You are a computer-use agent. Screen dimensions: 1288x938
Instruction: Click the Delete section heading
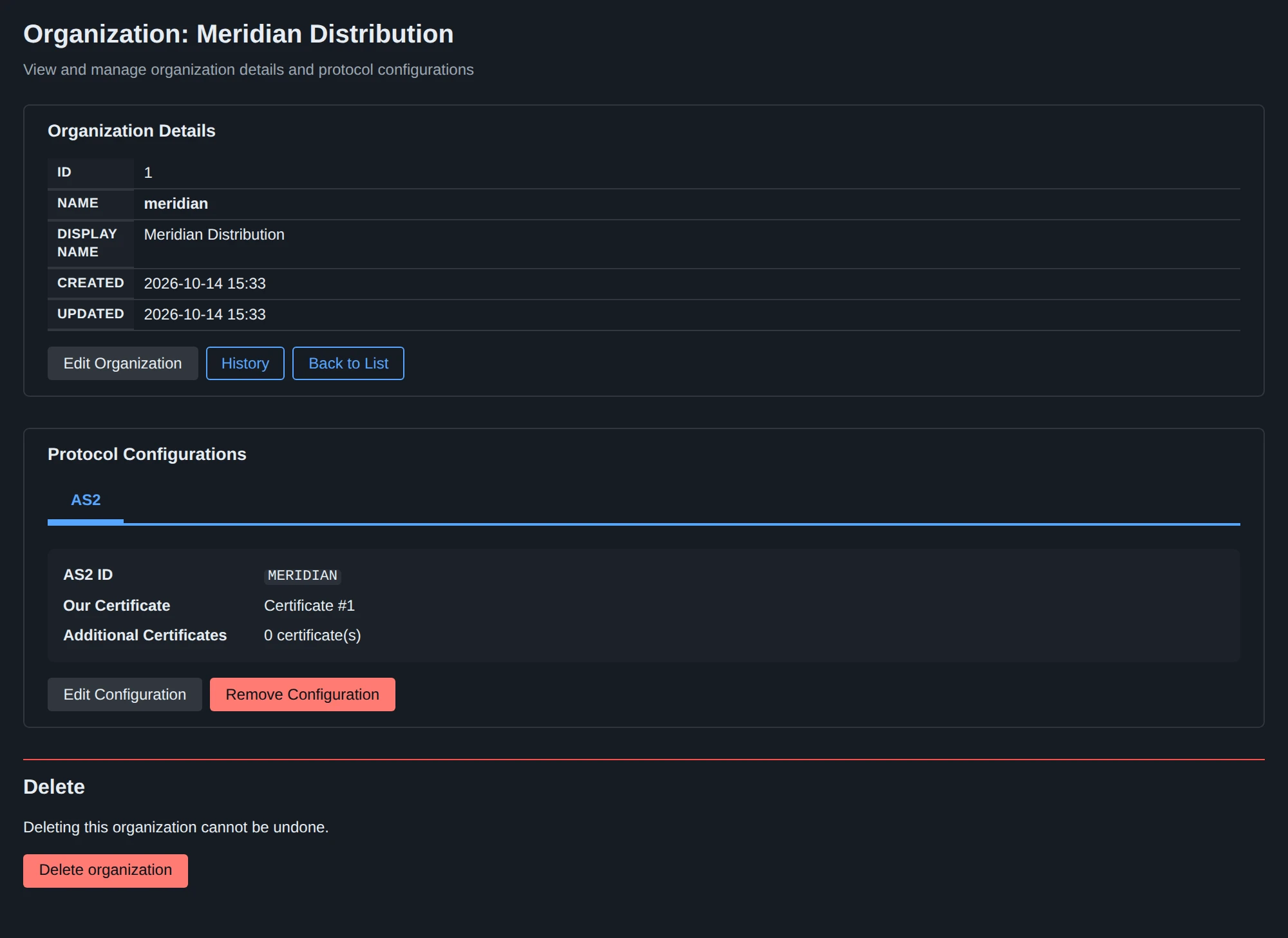click(x=54, y=787)
